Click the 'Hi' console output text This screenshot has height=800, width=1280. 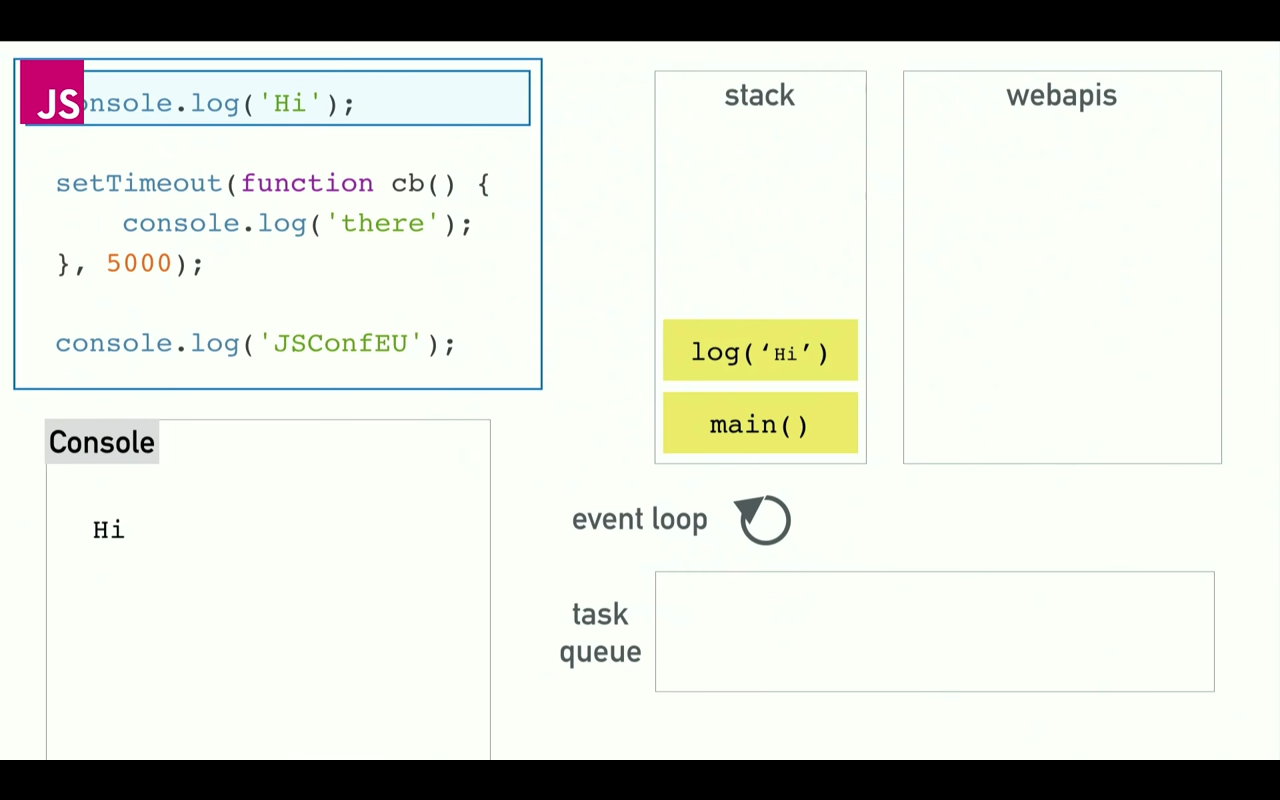pyautogui.click(x=108, y=530)
